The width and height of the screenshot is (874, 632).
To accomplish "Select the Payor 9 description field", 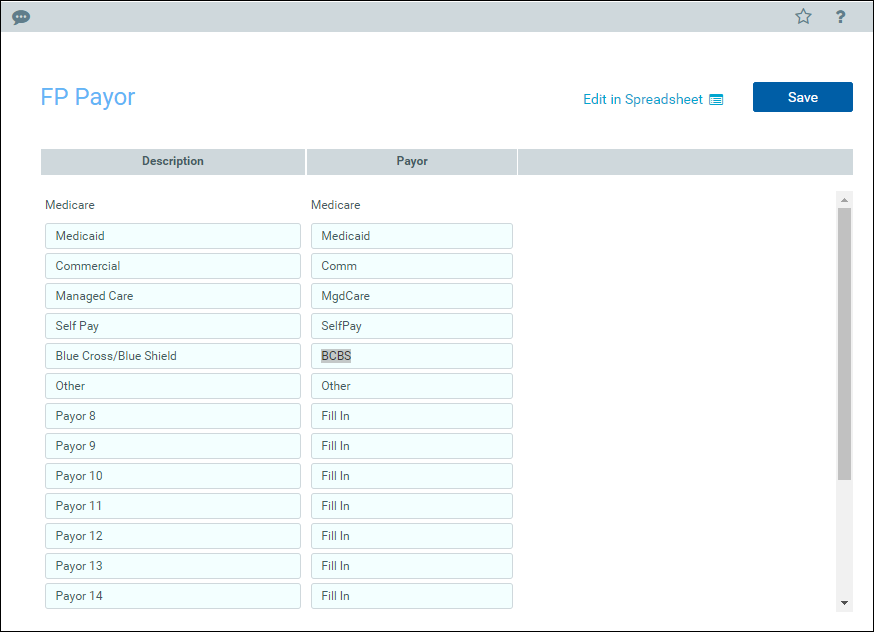I will [173, 446].
